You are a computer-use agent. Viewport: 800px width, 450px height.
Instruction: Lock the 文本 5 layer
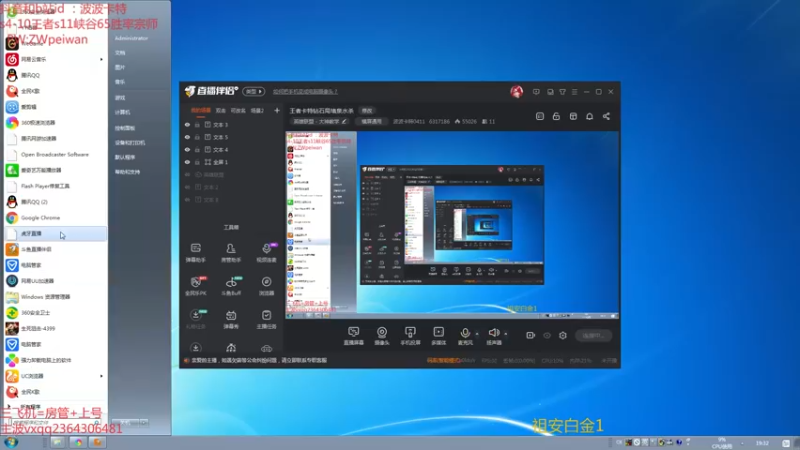tap(197, 137)
